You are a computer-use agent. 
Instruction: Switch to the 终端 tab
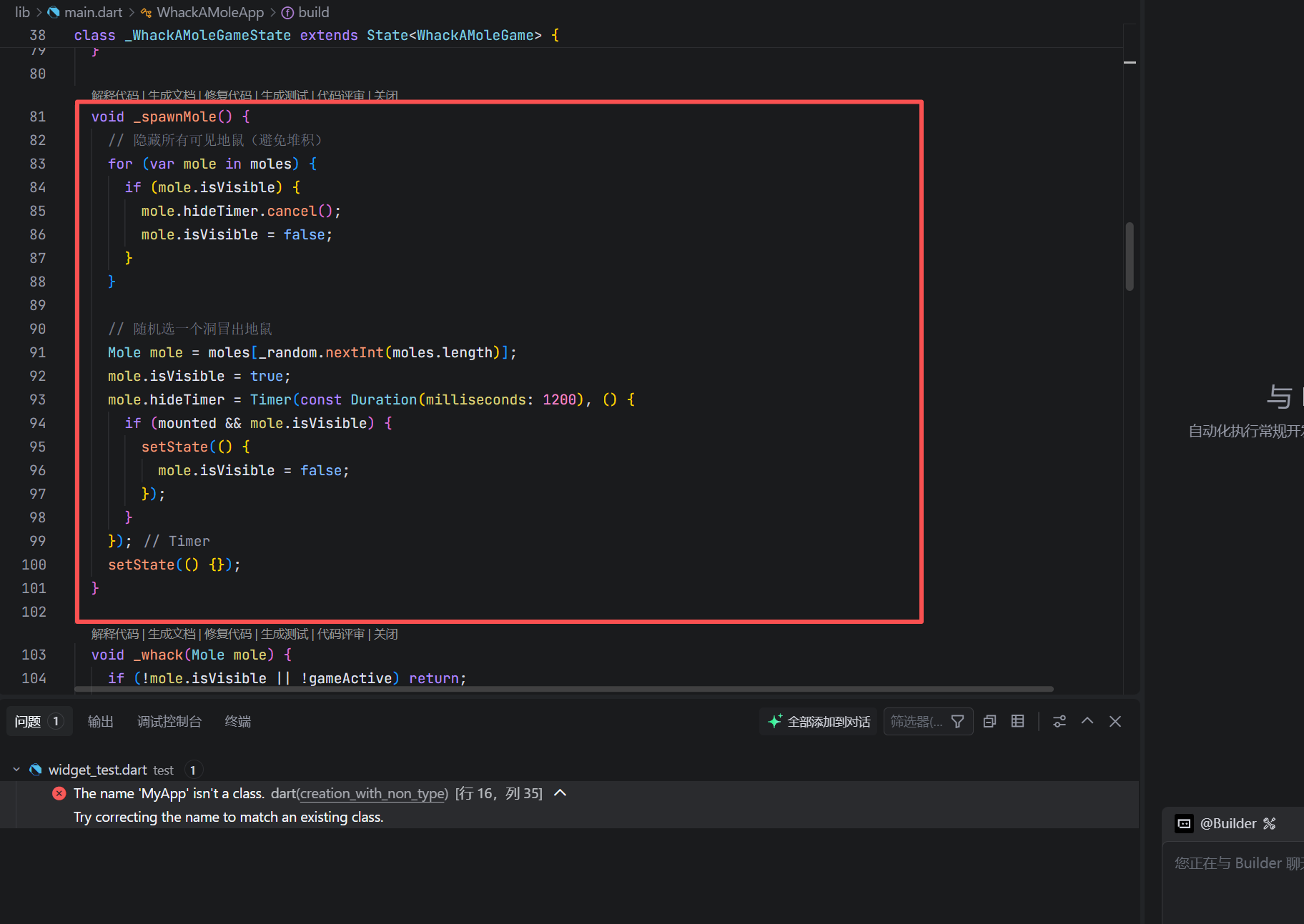pyautogui.click(x=238, y=722)
